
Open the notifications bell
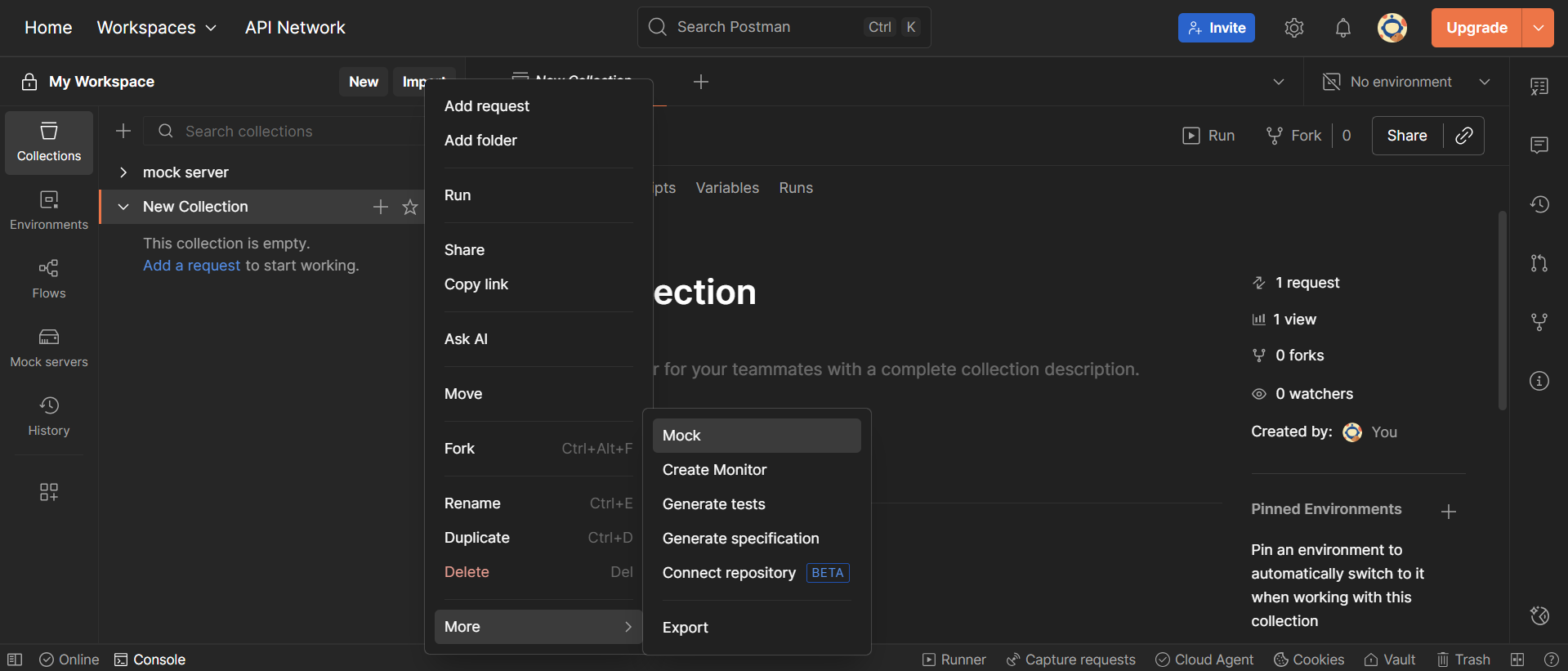coord(1342,28)
